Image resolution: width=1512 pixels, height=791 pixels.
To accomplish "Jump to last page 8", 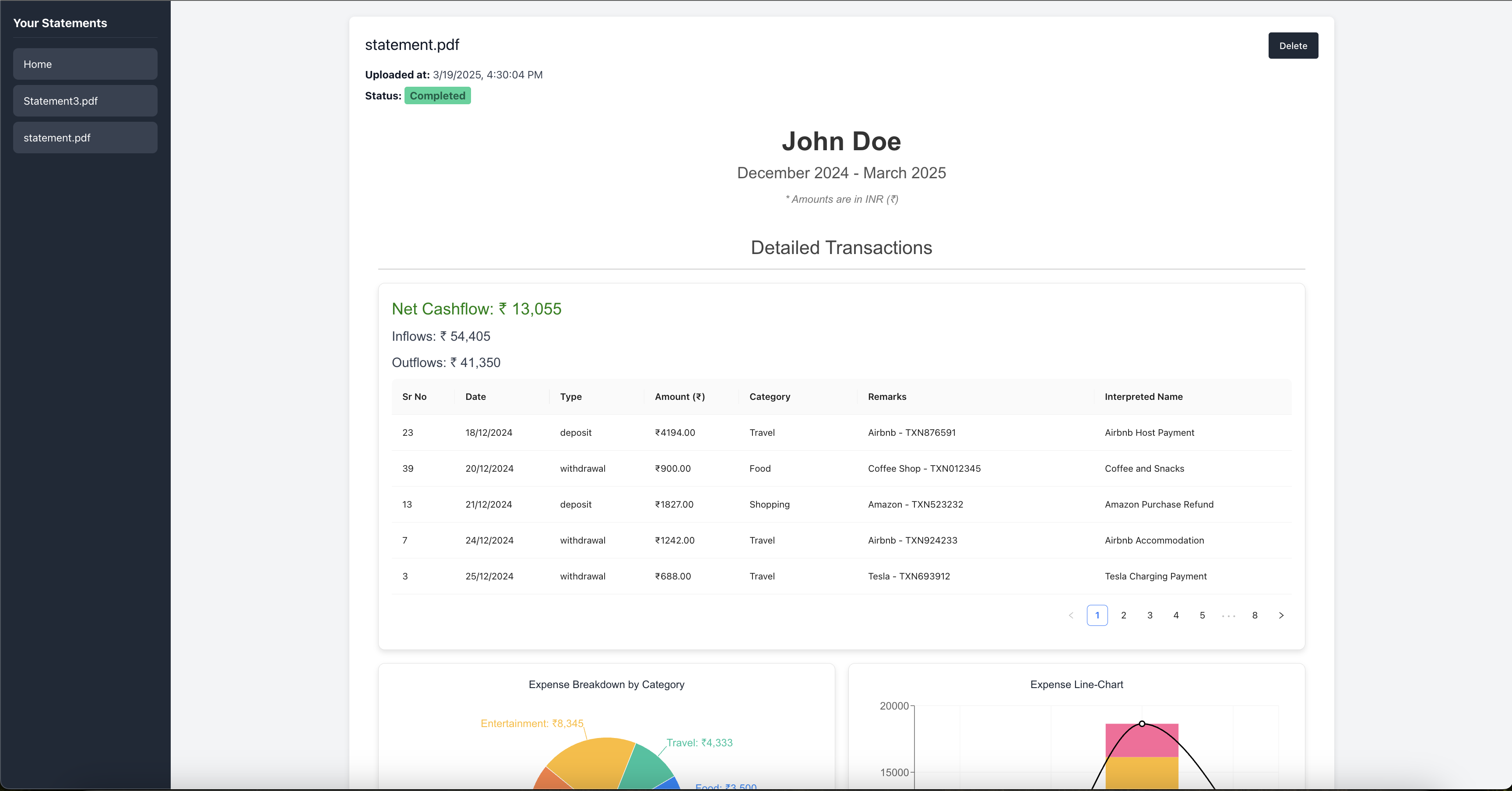I will click(x=1254, y=615).
